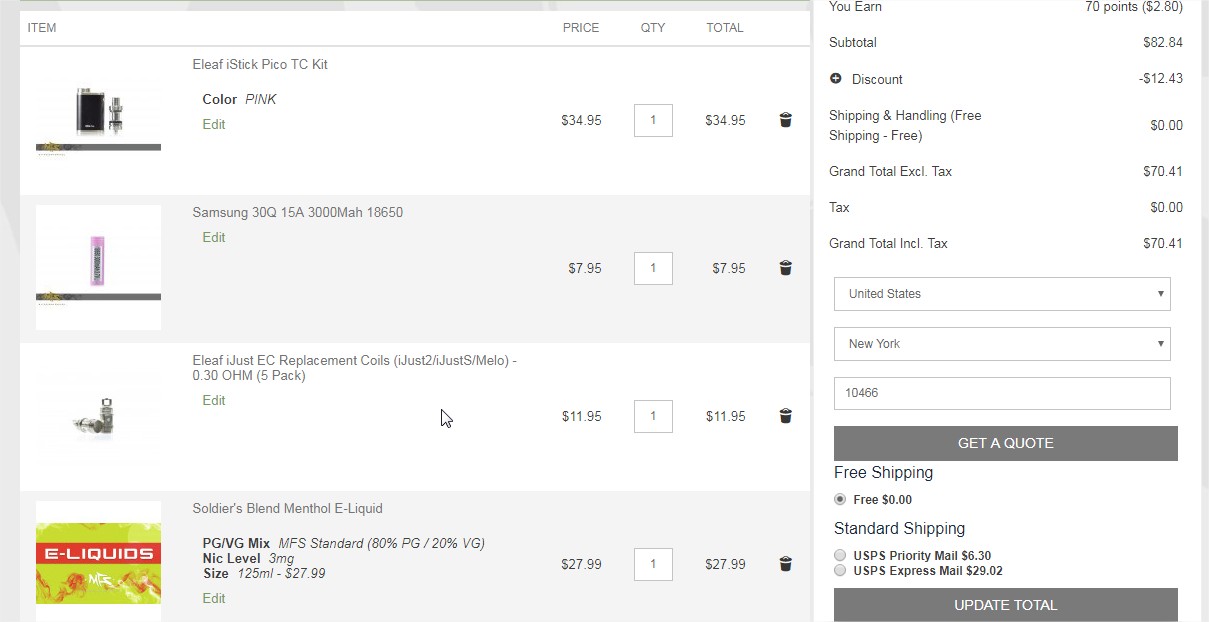Edit the Samsung 30Q battery item
1209x622 pixels.
pyautogui.click(x=214, y=237)
